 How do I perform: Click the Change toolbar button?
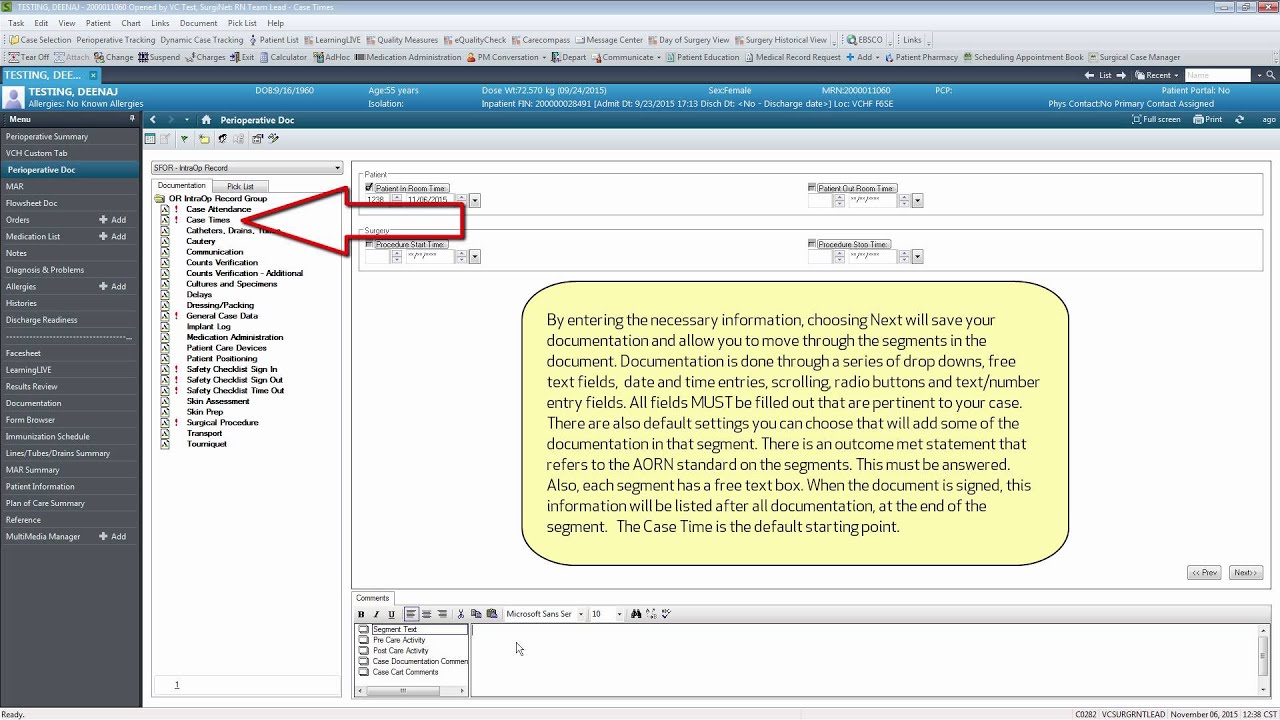(114, 57)
